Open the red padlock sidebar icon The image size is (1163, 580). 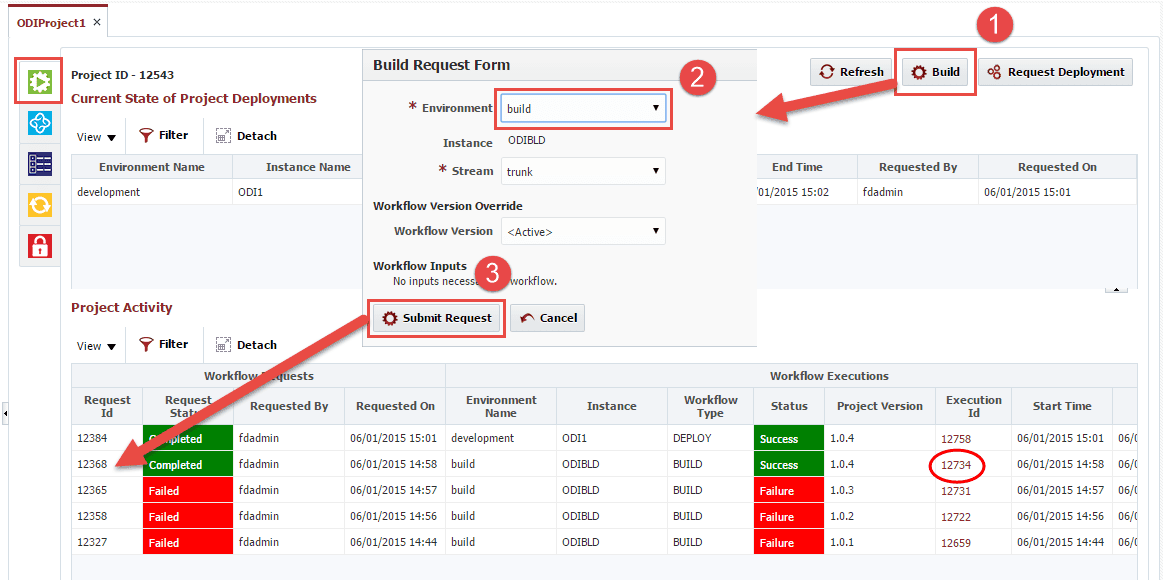click(x=39, y=245)
